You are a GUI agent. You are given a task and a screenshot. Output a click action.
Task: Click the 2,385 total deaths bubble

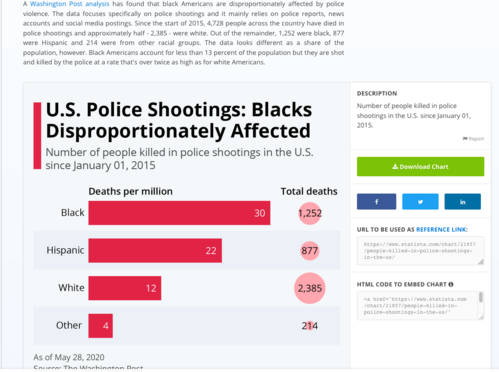pyautogui.click(x=310, y=288)
